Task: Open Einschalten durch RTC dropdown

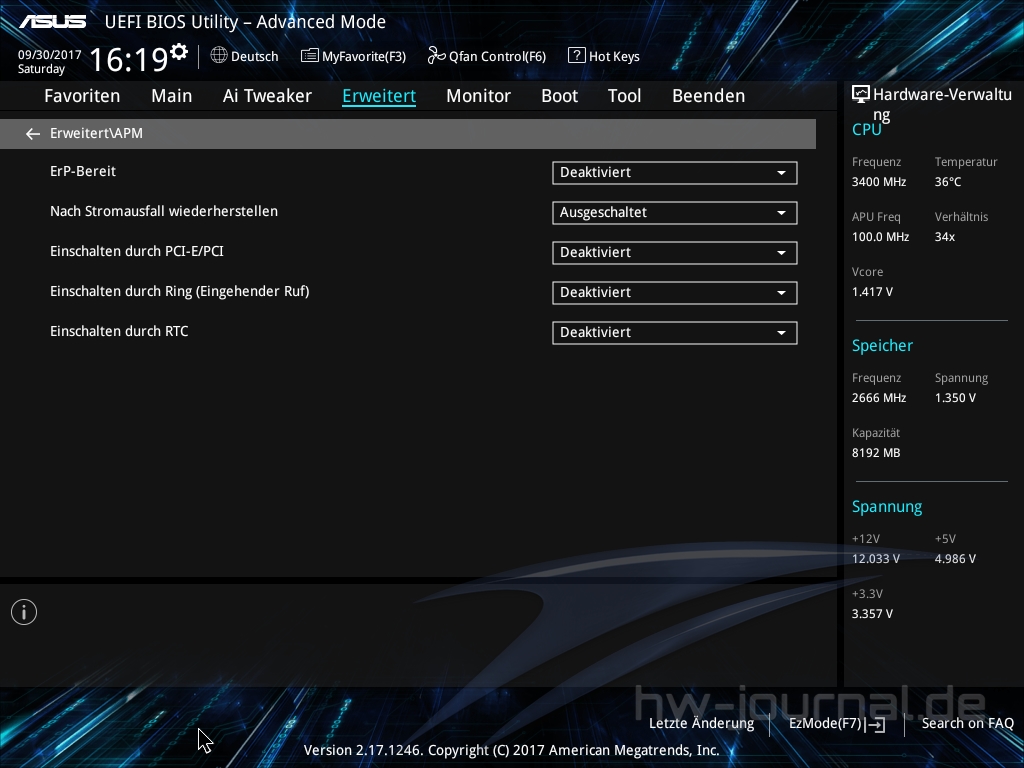Action: [x=675, y=332]
